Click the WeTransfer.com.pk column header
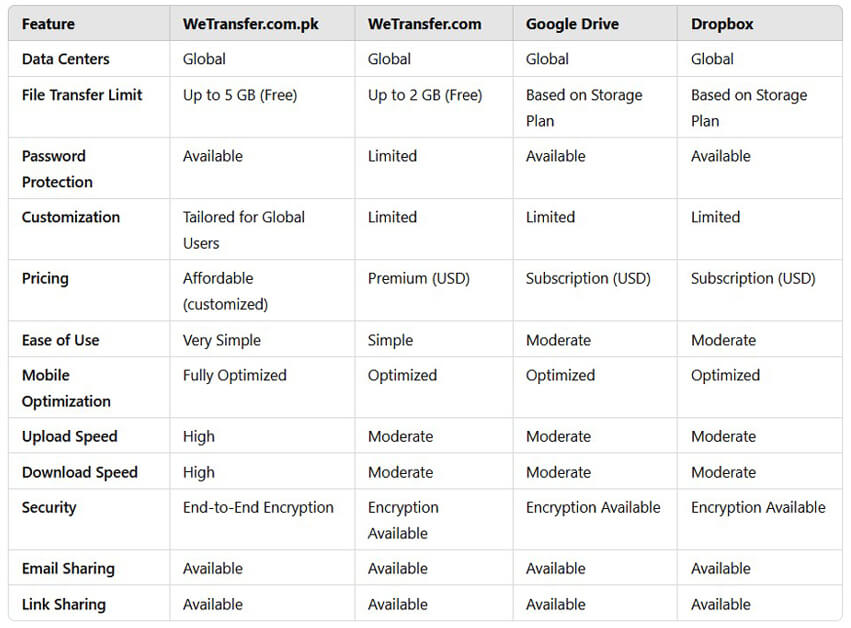The width and height of the screenshot is (851, 628). coord(250,24)
